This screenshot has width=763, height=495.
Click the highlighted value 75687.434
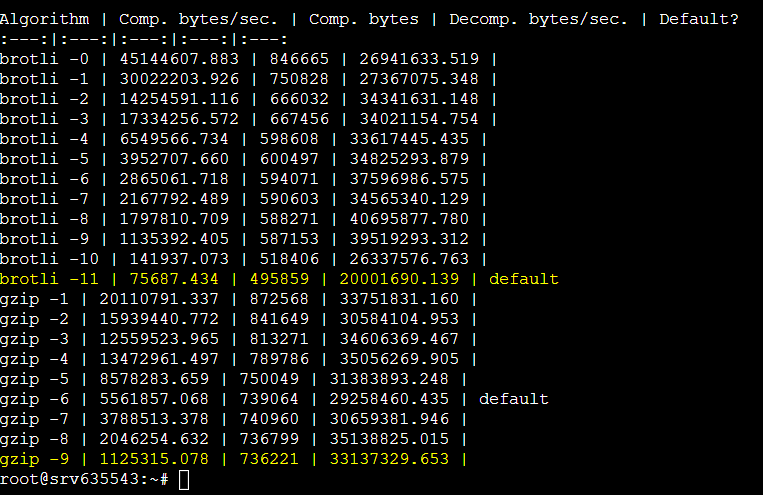tap(174, 279)
